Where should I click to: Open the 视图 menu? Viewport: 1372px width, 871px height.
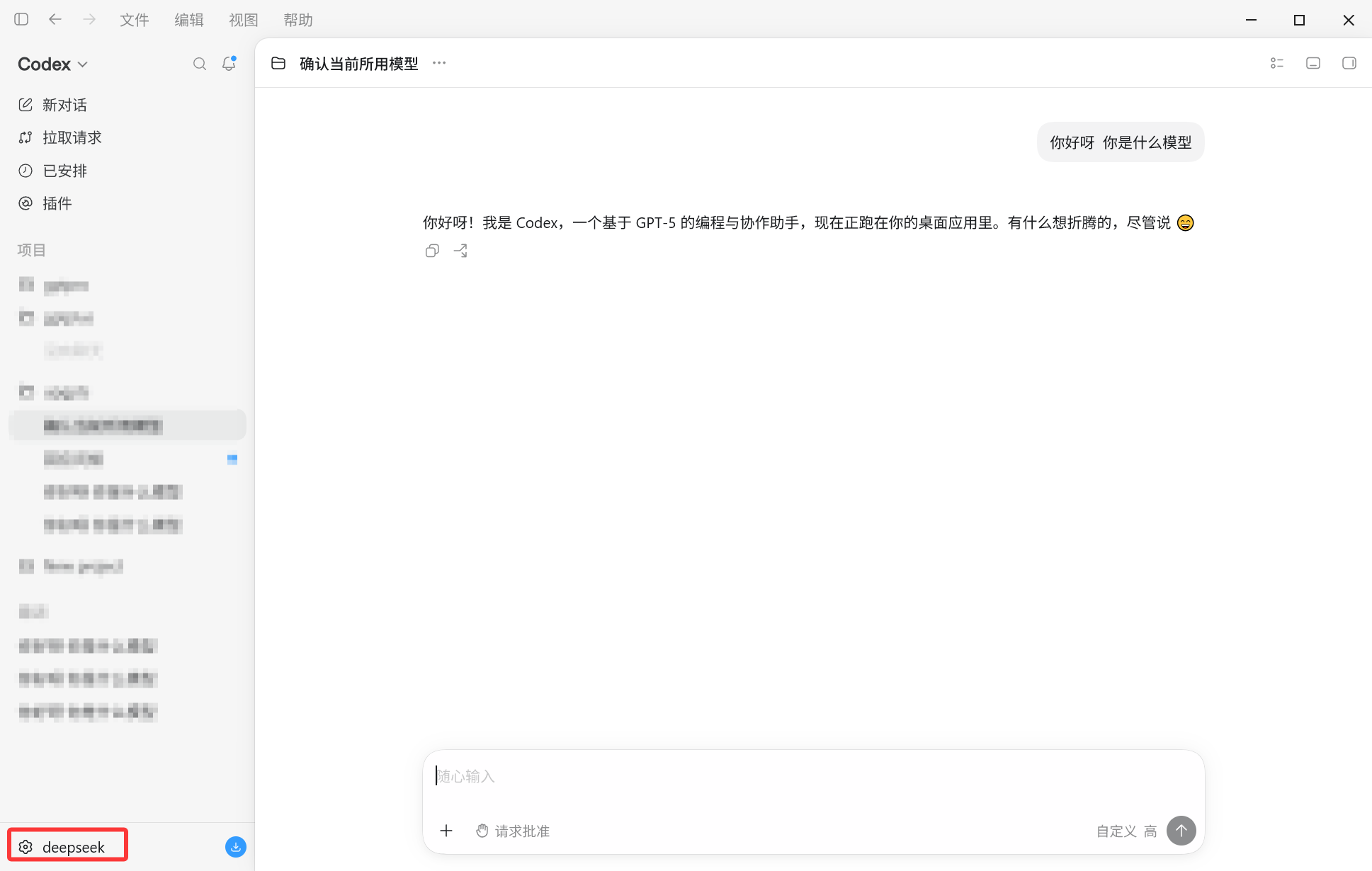(x=244, y=20)
